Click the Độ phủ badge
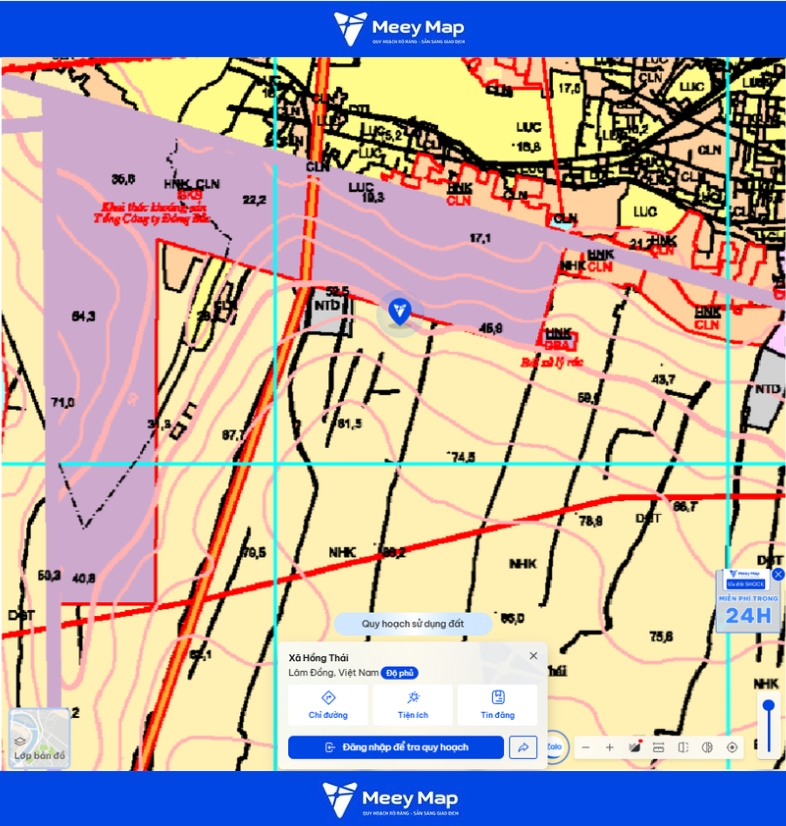 (x=399, y=673)
